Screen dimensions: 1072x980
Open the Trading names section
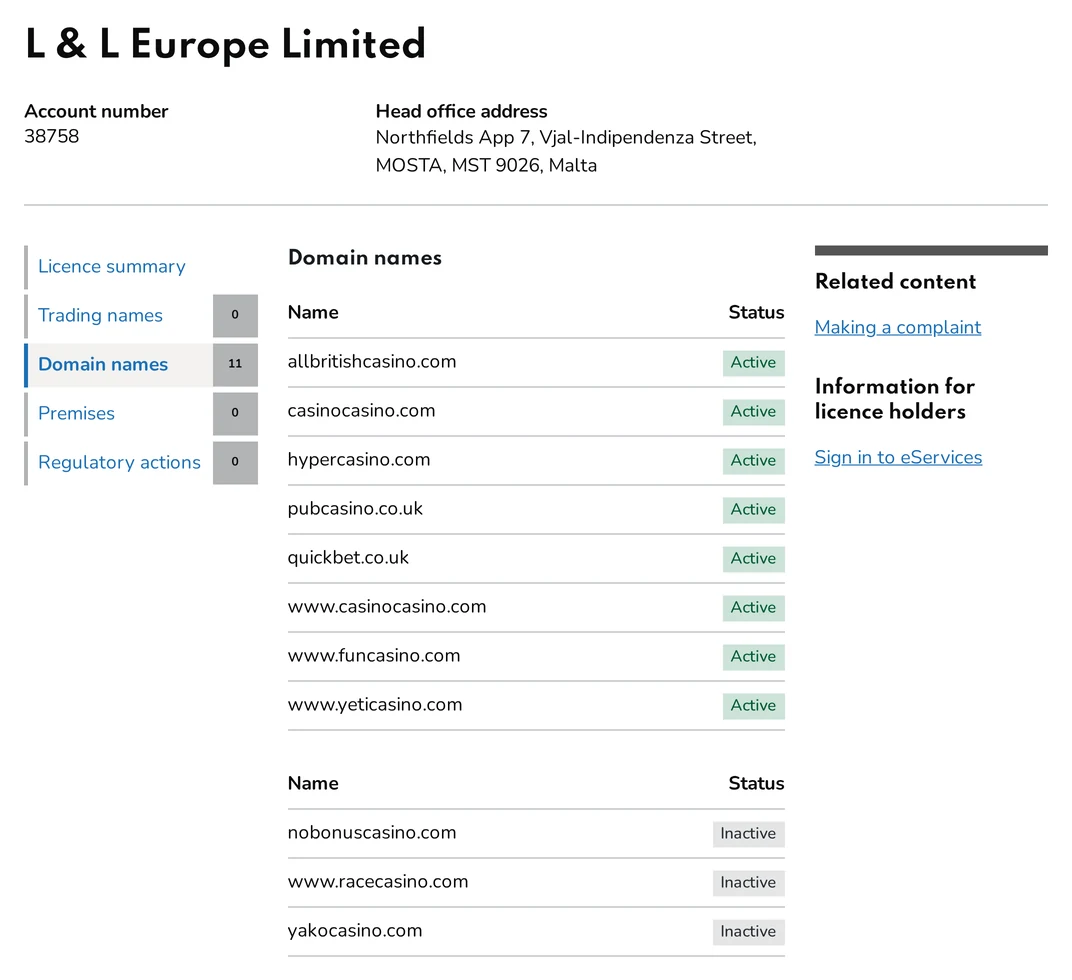coord(100,315)
